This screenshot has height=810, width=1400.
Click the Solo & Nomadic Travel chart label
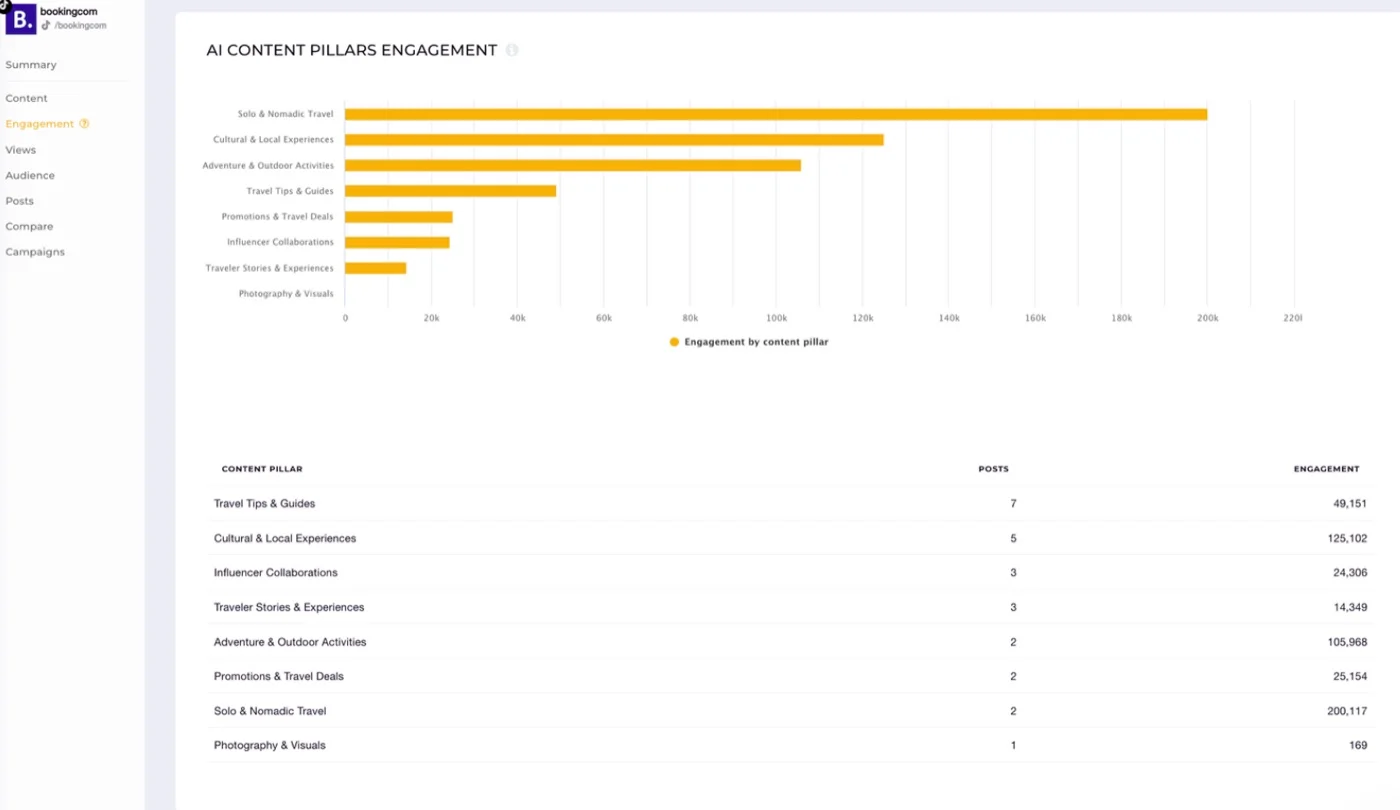click(286, 114)
